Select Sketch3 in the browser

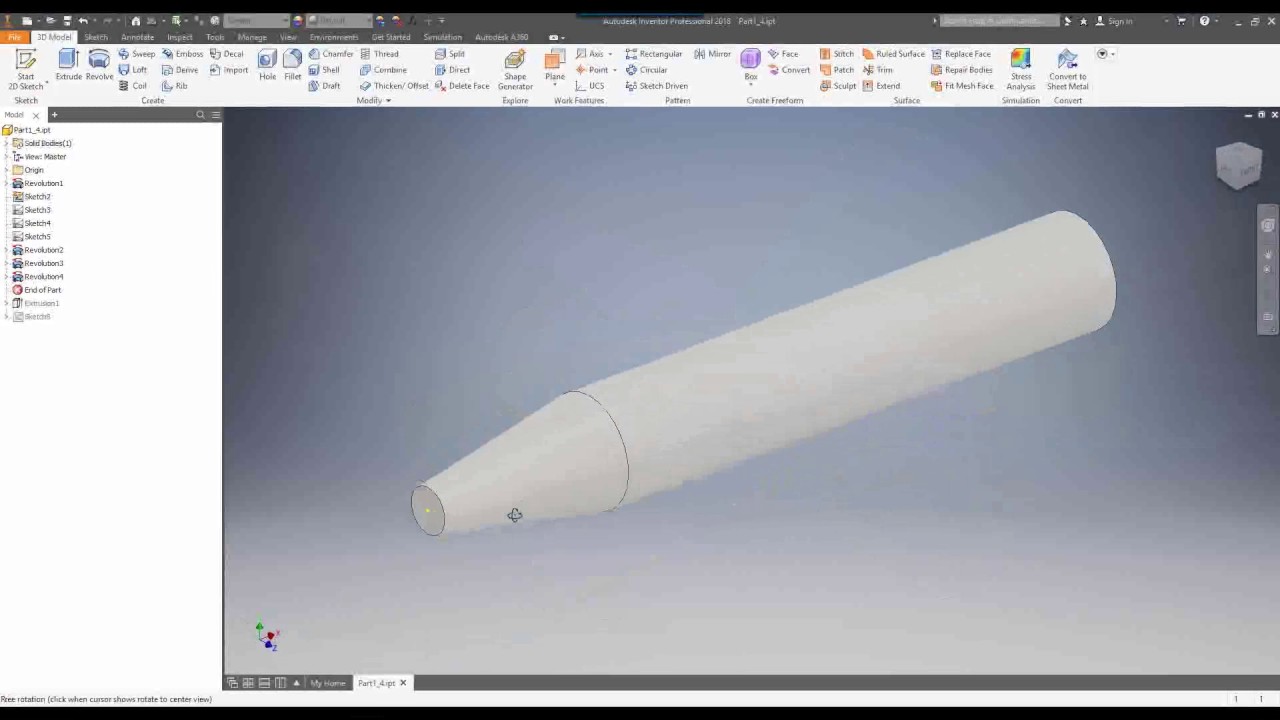point(31,210)
